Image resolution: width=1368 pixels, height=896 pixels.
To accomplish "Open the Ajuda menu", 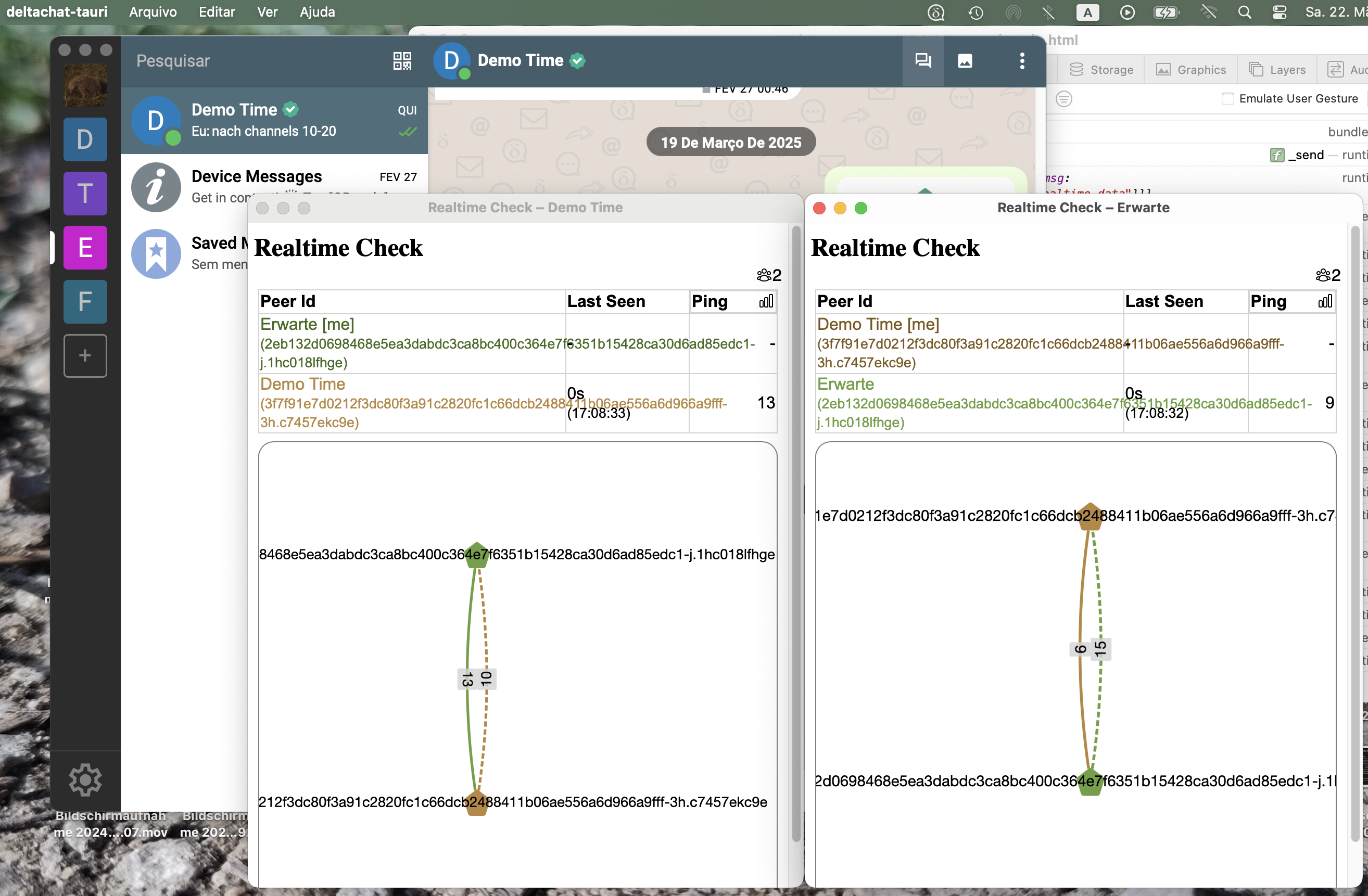I will pos(318,12).
